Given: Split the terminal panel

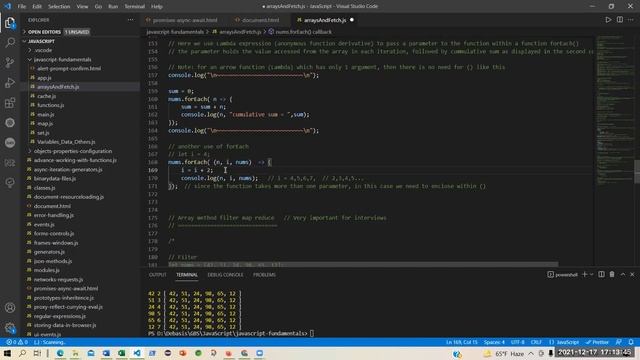Looking at the screenshot, I should click(x=601, y=275).
